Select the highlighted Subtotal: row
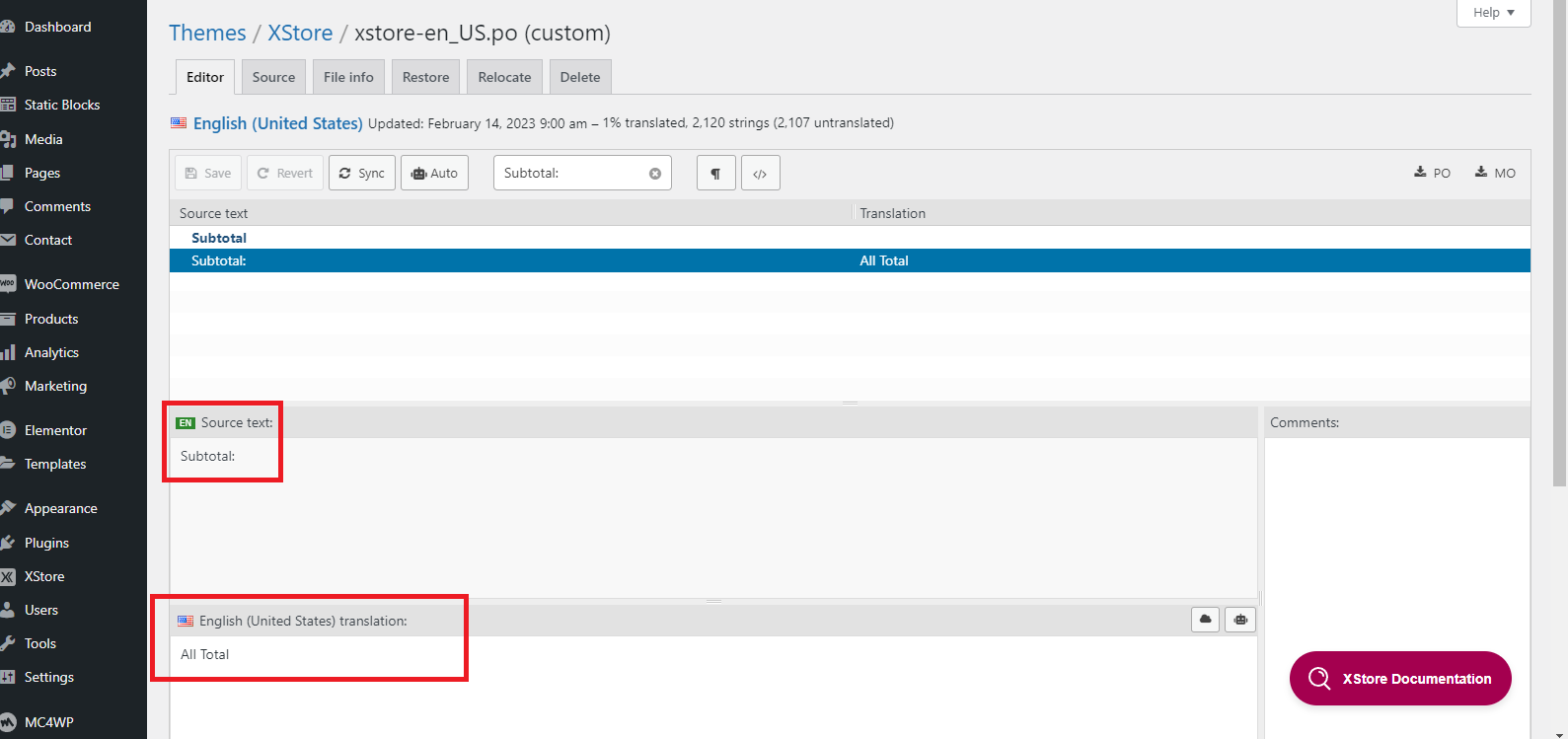The height and width of the screenshot is (739, 1568). (850, 260)
